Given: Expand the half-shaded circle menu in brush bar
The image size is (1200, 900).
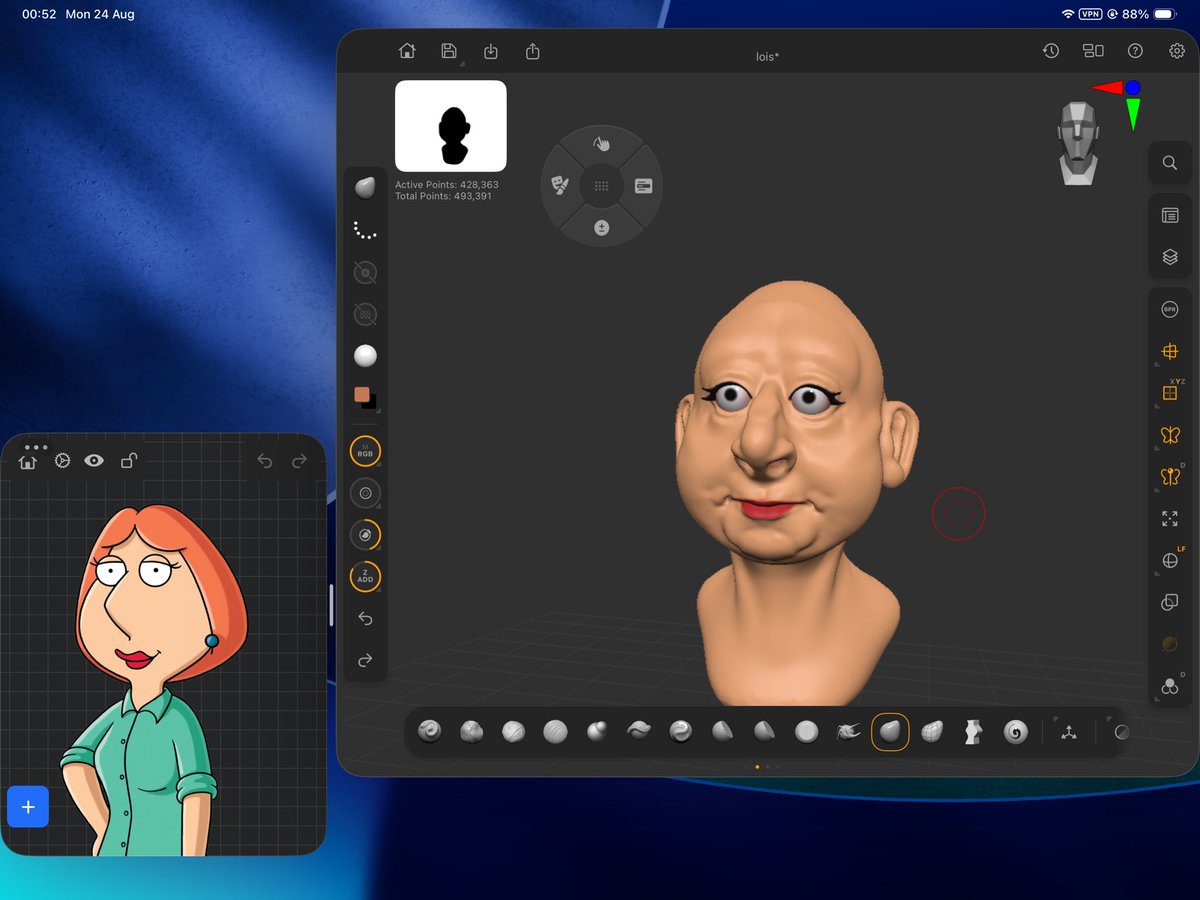Looking at the screenshot, I should [1122, 732].
